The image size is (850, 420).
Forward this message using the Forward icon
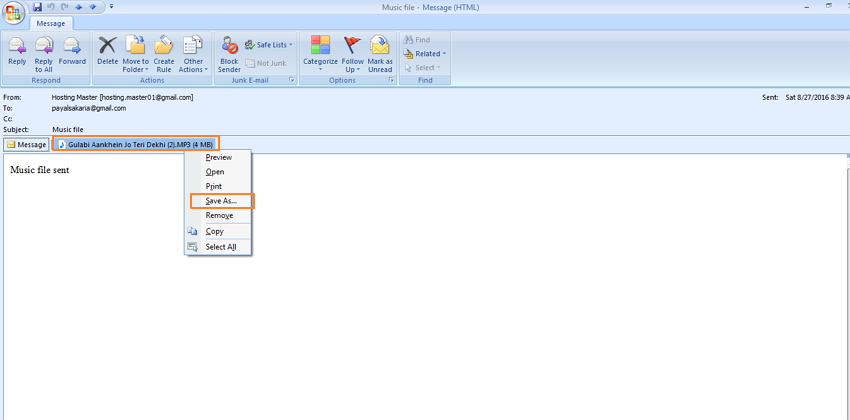(72, 51)
